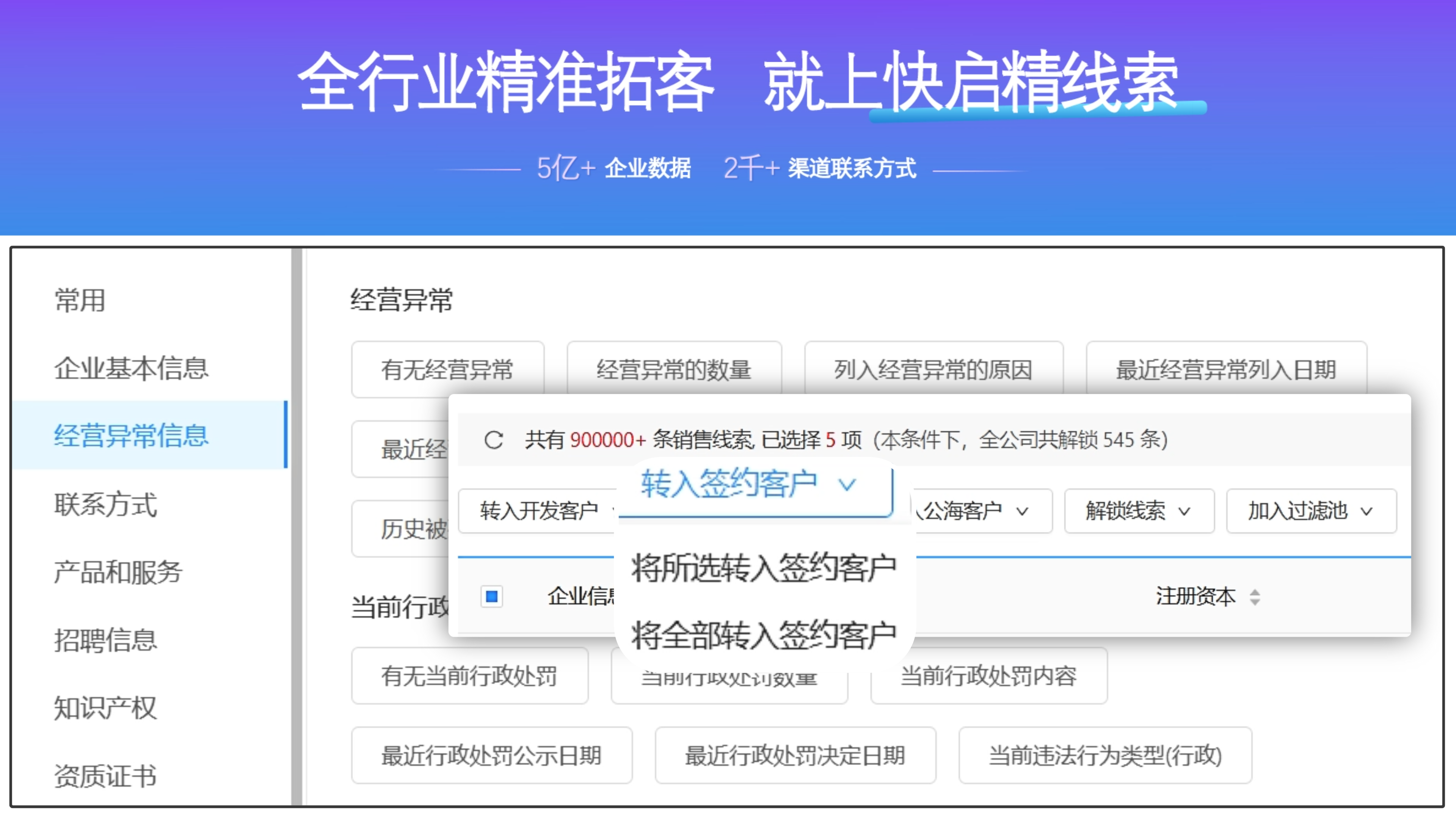This screenshot has width=1456, height=819.
Task: Click the 企业信息 column header
Action: pos(581,596)
